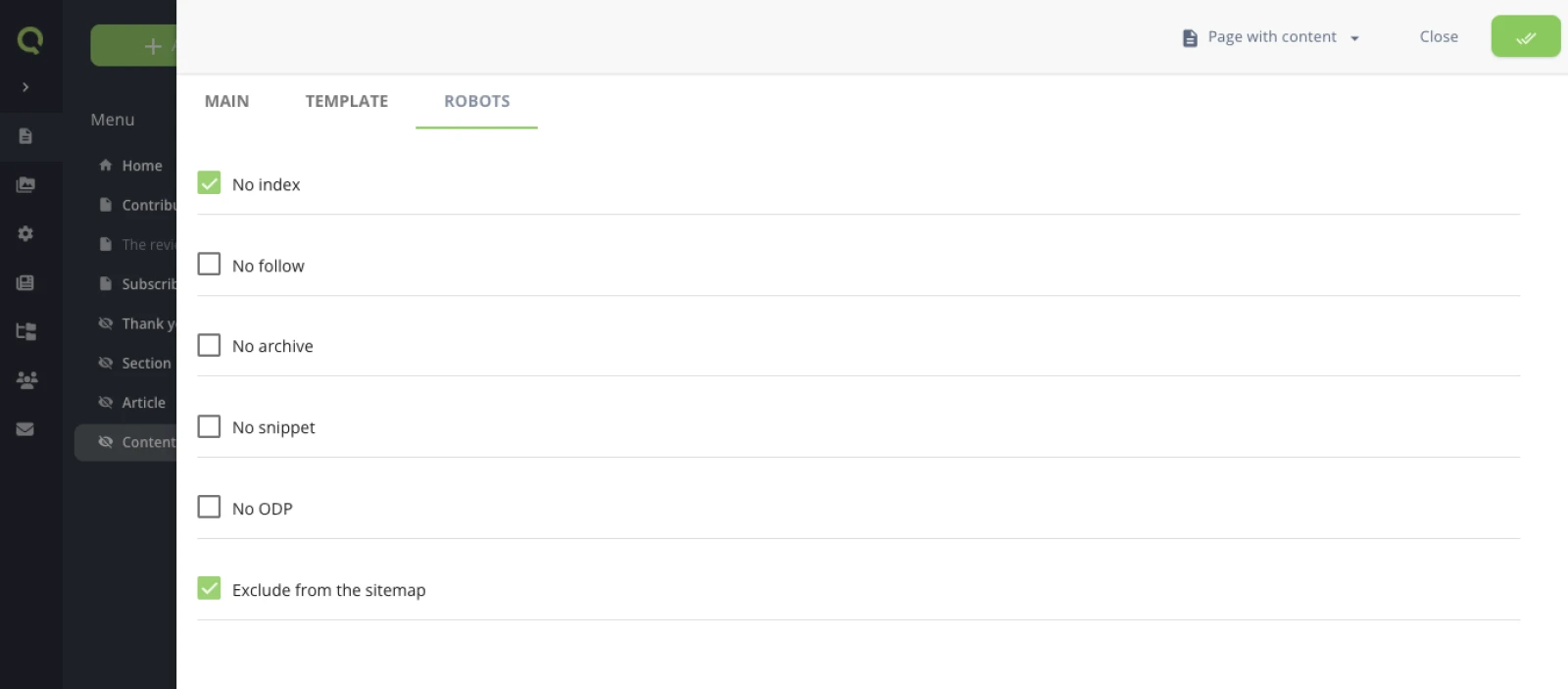Open the newspaper icon in the sidebar
Screen dimensions: 1568x689
[x=25, y=282]
